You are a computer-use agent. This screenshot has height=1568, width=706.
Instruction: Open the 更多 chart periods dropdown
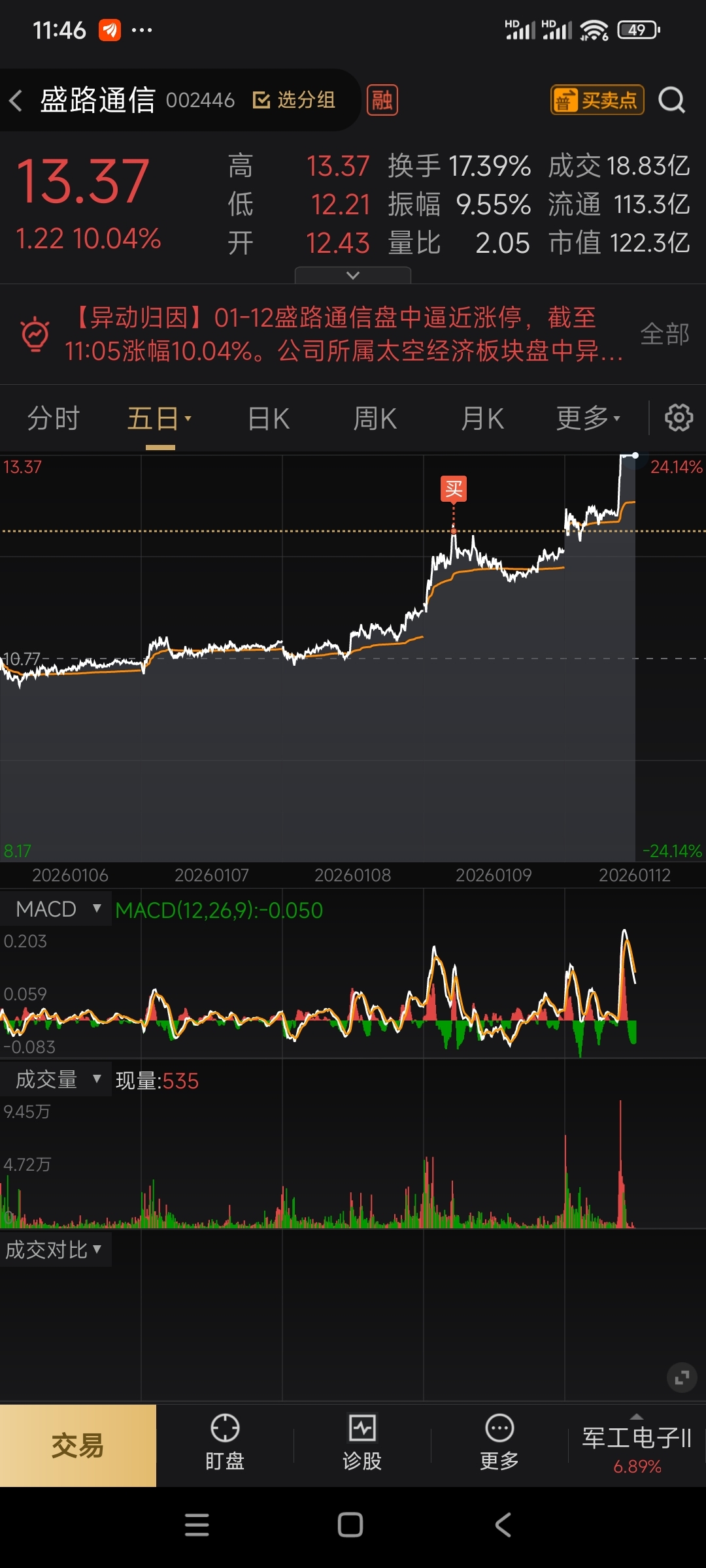(x=588, y=418)
